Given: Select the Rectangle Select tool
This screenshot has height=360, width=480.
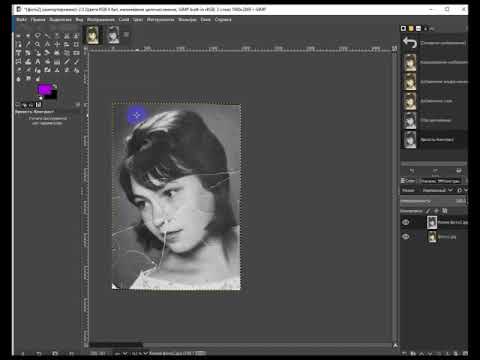Looking at the screenshot, I should (x=18, y=36).
